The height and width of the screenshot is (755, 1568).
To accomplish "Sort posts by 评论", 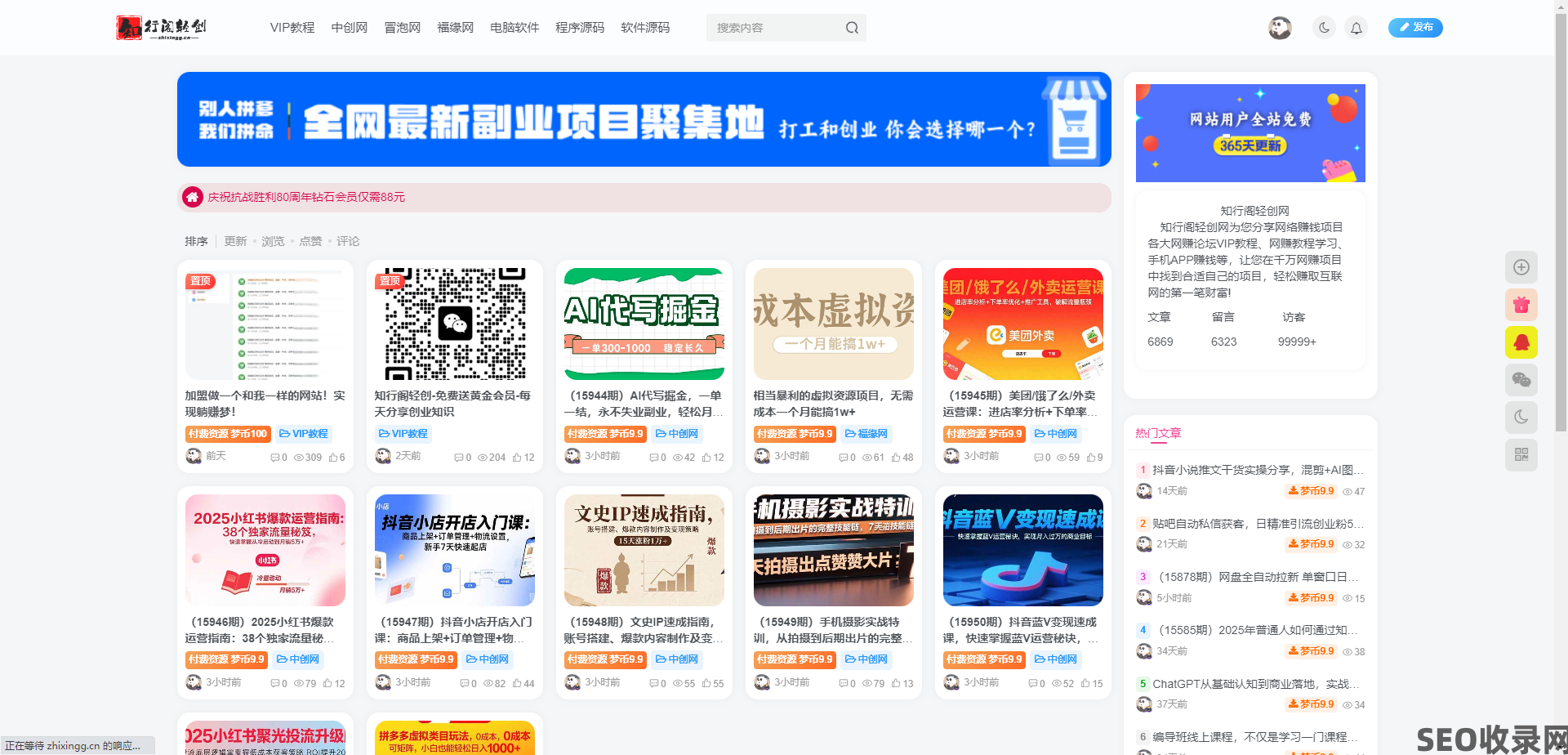I will point(348,241).
